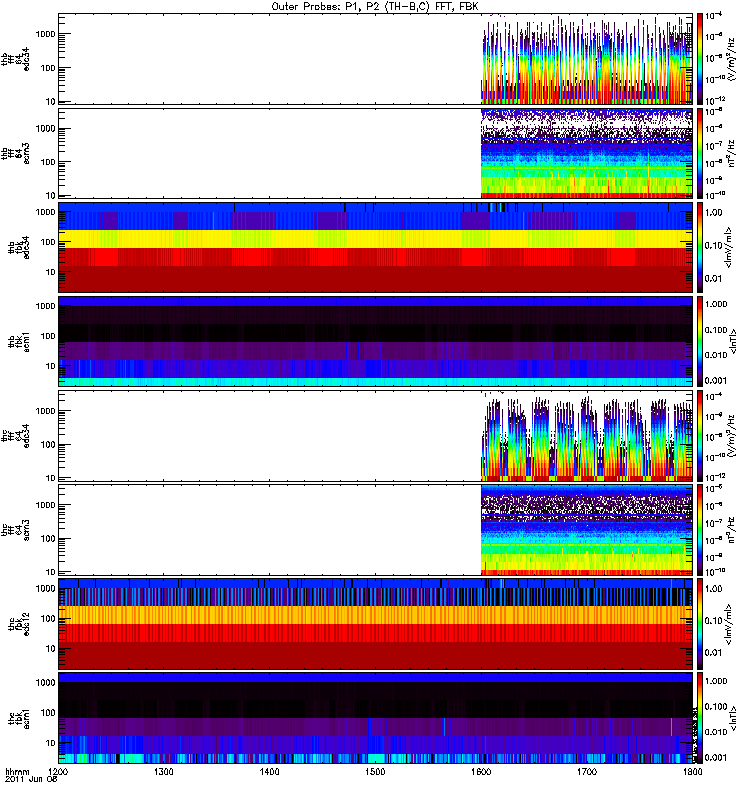Click the thb fbk edc34 panel color bar
Screen dimensions: 750x800
click(x=700, y=247)
